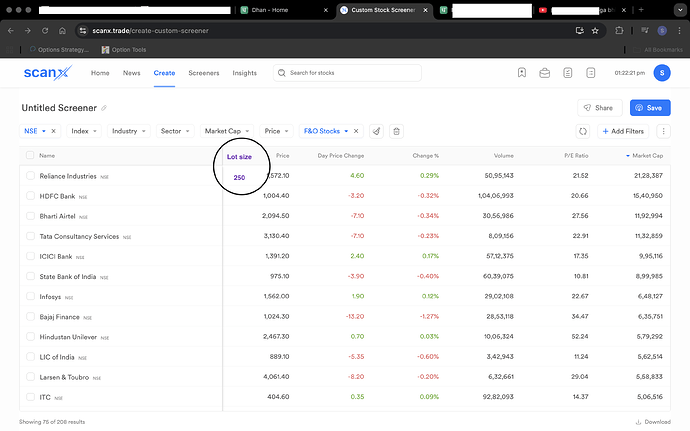Viewport: 690px width, 431px height.
Task: Sort by the Change % column header
Action: 426,155
